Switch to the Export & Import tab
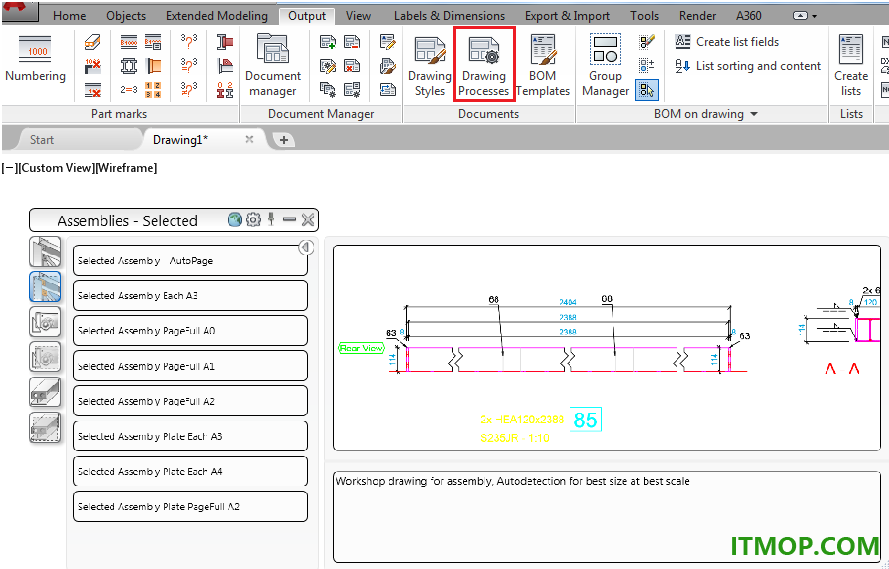Viewport: 889px width, 569px height. tap(567, 16)
